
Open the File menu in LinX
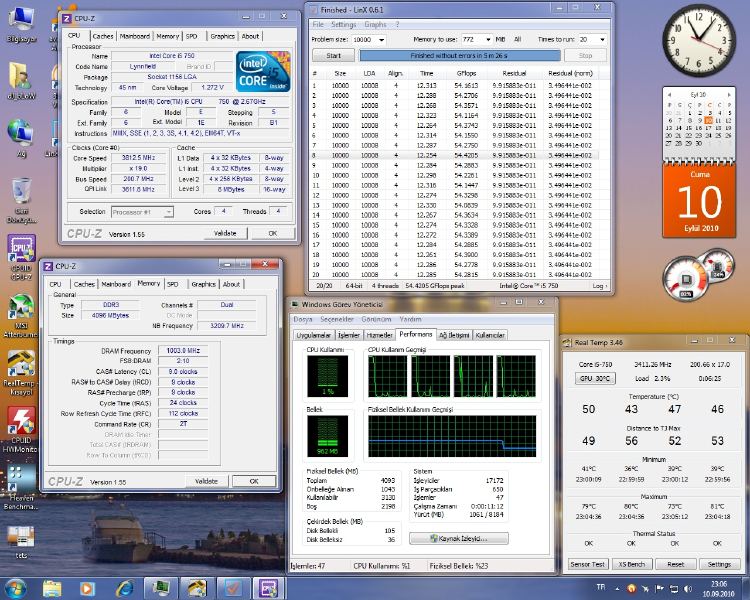coord(318,24)
